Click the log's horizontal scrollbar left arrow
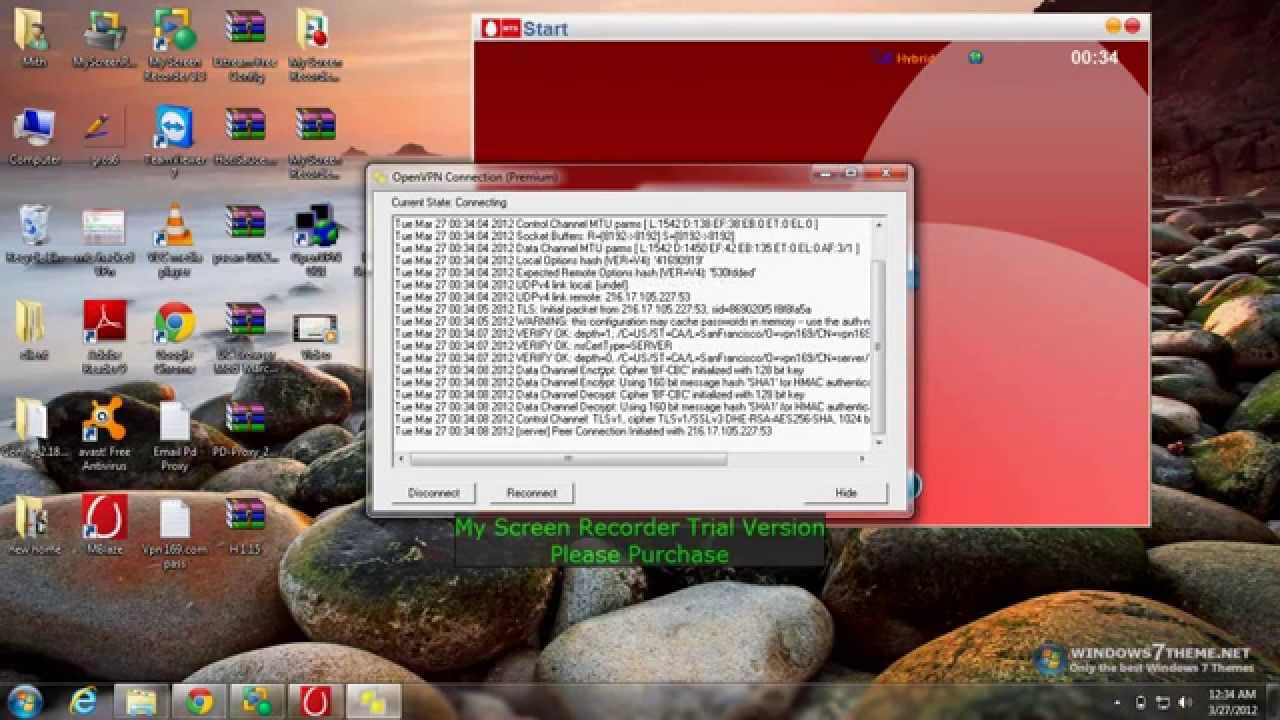The width and height of the screenshot is (1280, 720). [402, 459]
